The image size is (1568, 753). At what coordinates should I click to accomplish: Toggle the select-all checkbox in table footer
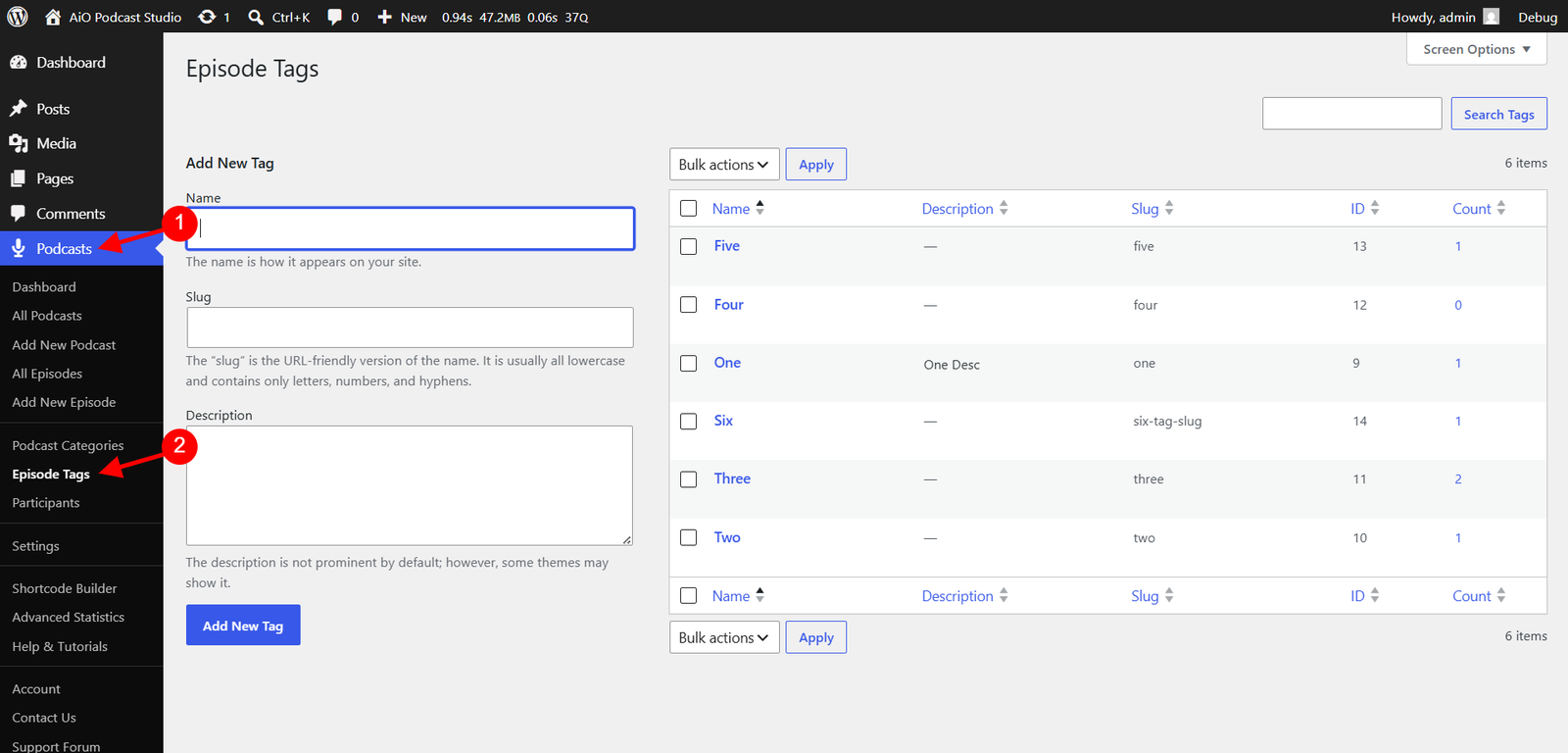689,596
